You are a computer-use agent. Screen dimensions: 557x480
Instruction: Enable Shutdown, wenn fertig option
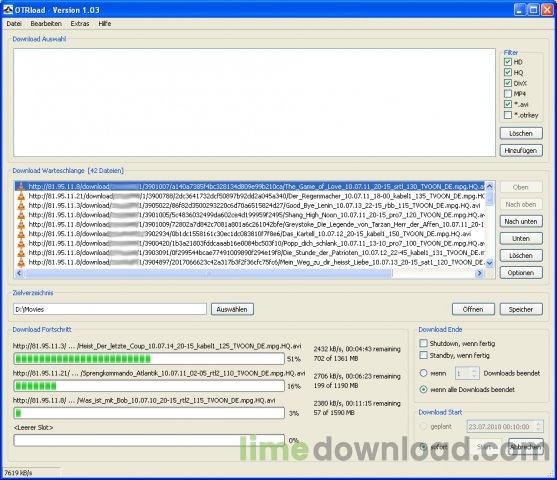(x=423, y=343)
